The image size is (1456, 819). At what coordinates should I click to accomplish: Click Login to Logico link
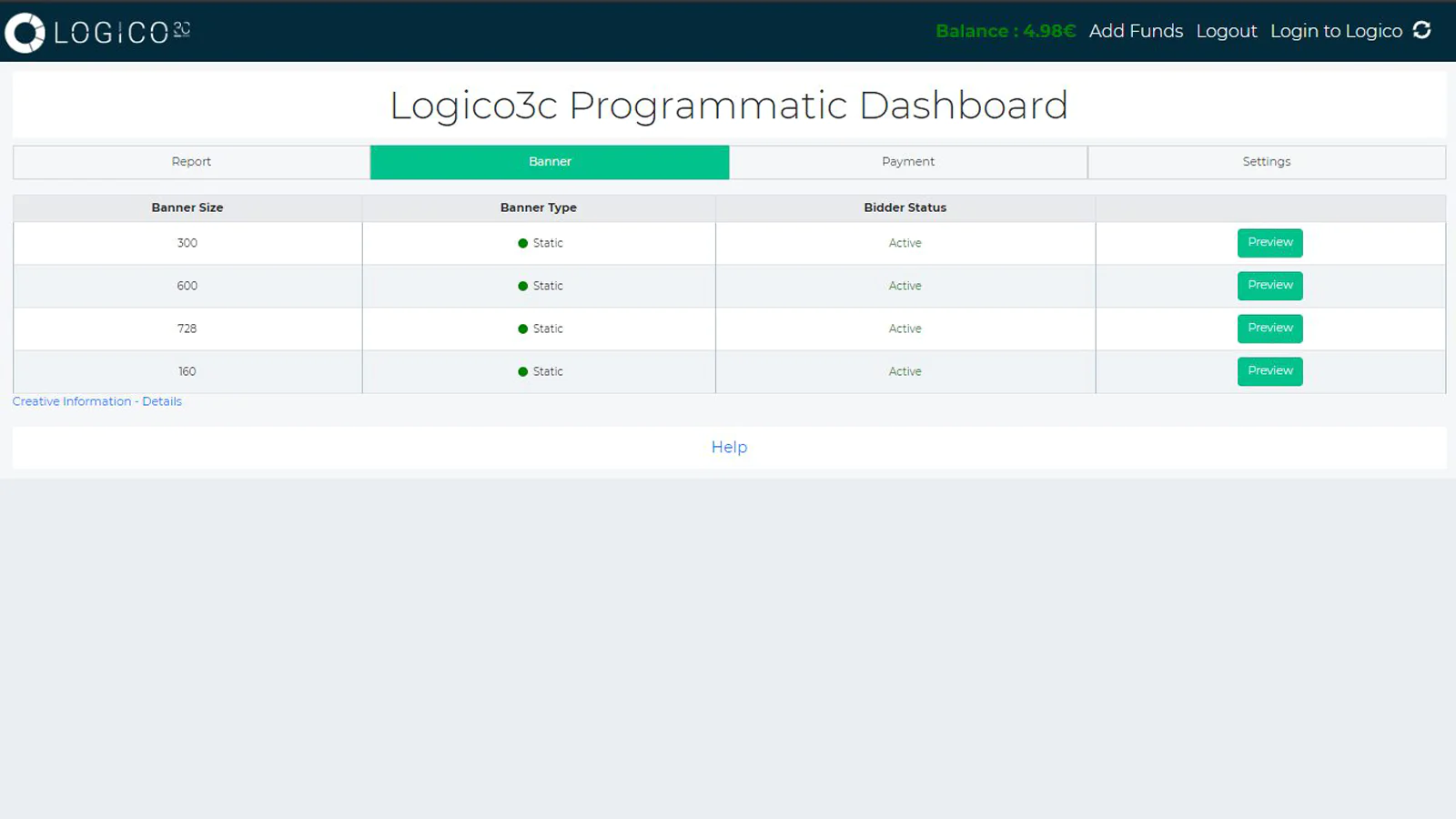pos(1336,31)
